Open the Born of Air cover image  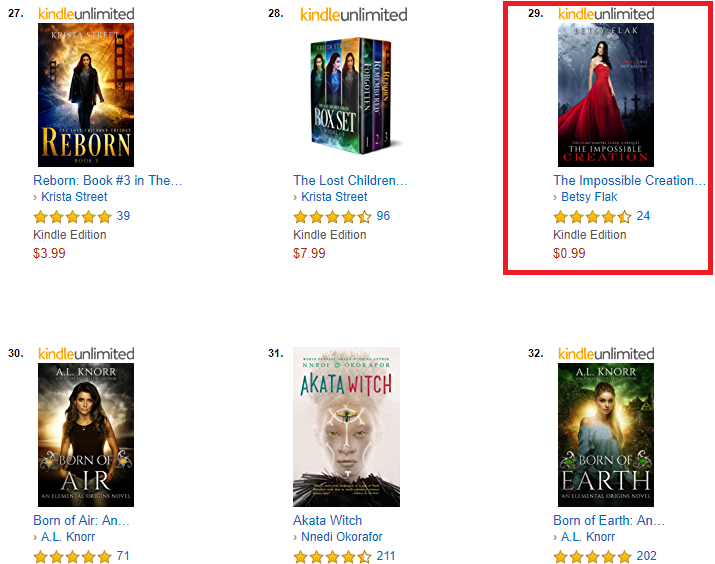86,435
